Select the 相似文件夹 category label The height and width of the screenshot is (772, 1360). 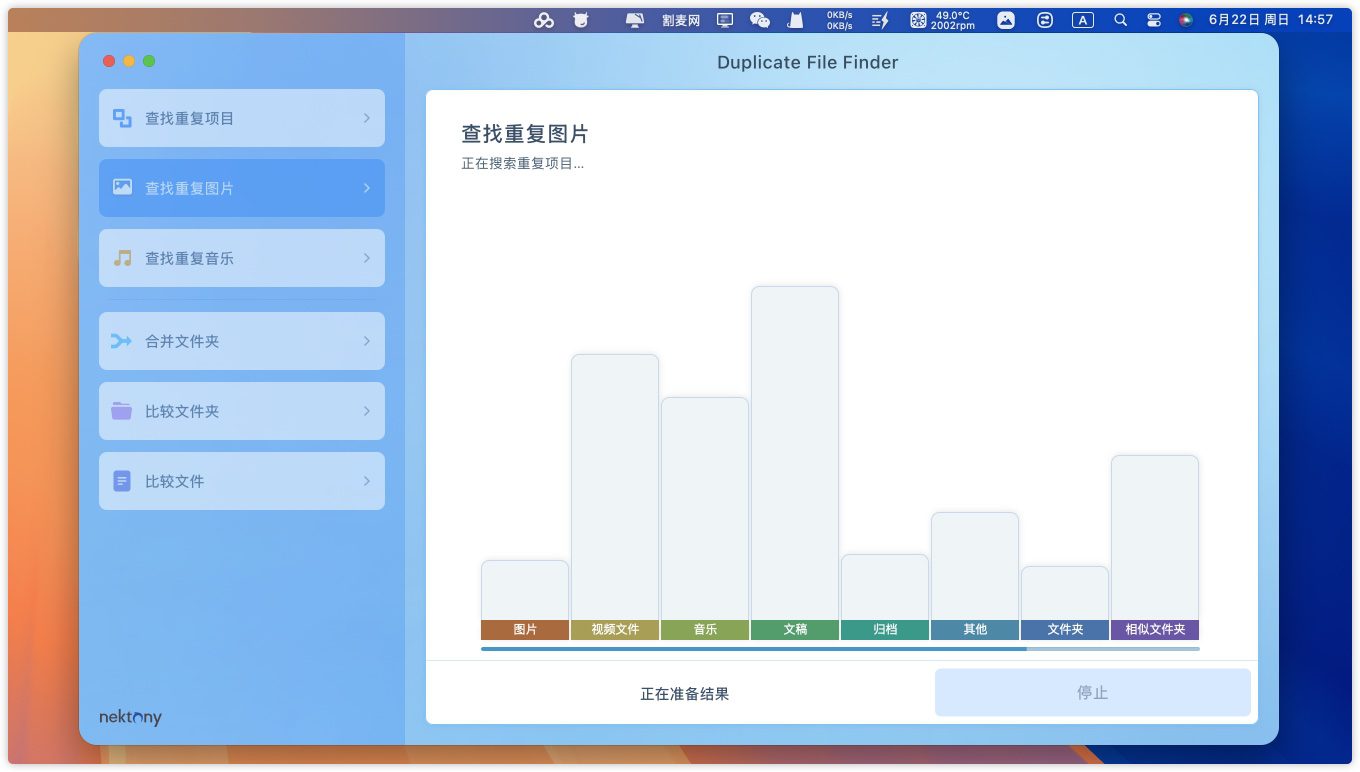1155,630
